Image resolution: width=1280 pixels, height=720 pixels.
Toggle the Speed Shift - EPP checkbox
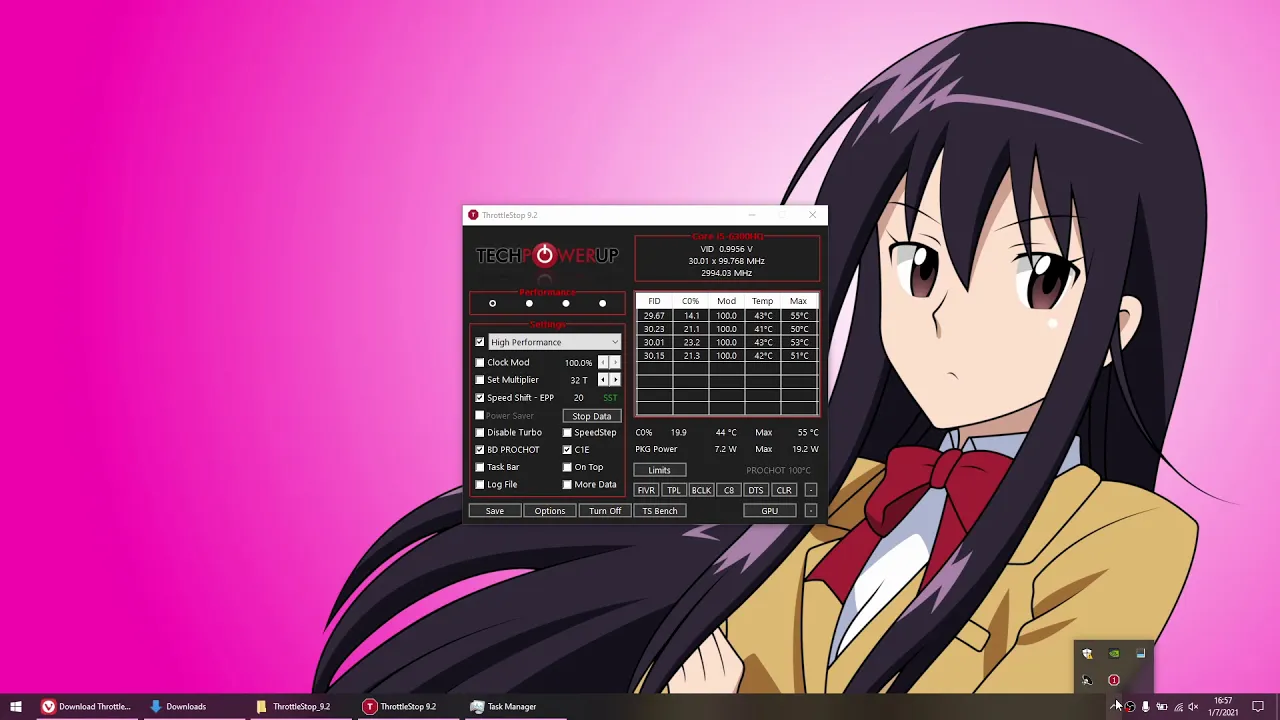tap(480, 398)
